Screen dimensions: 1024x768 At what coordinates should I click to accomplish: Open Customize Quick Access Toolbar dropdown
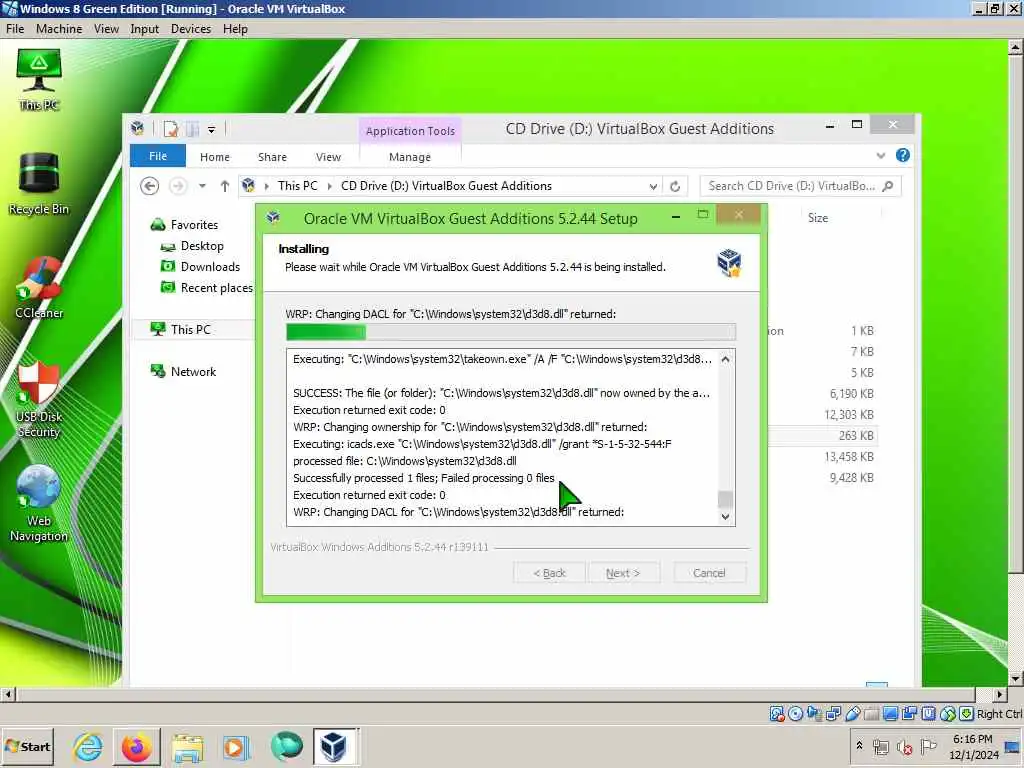212,129
